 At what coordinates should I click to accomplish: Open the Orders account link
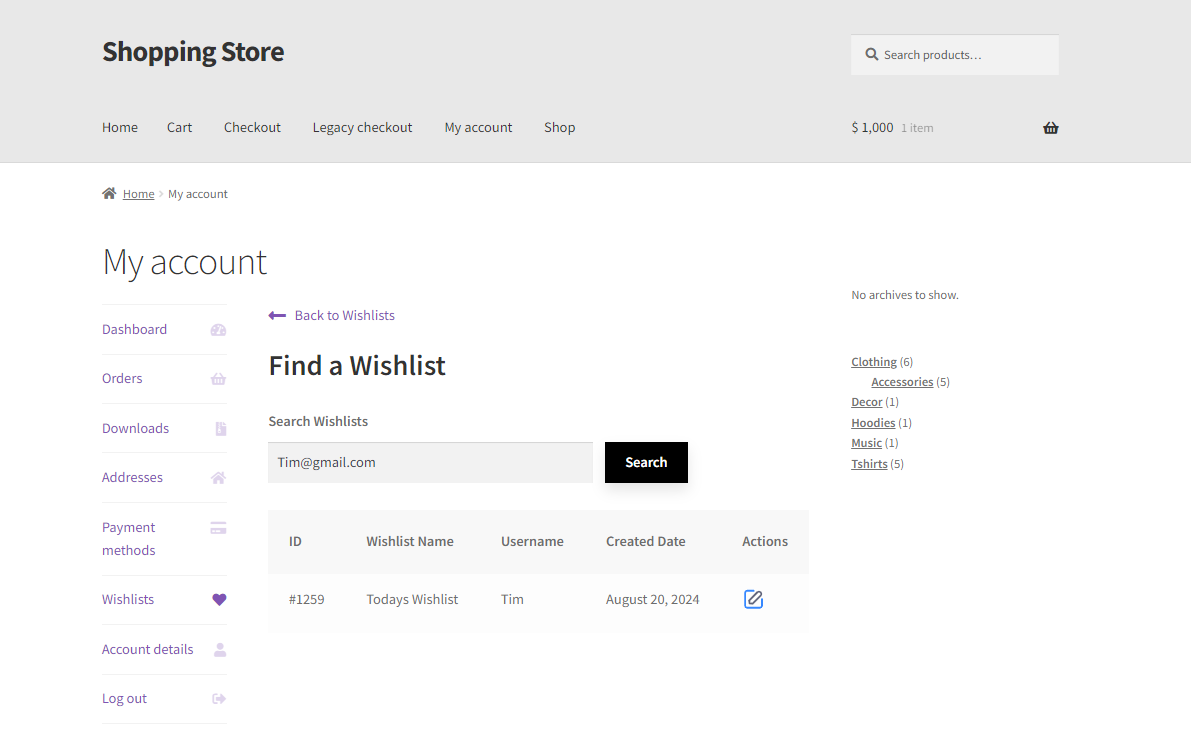tap(122, 378)
